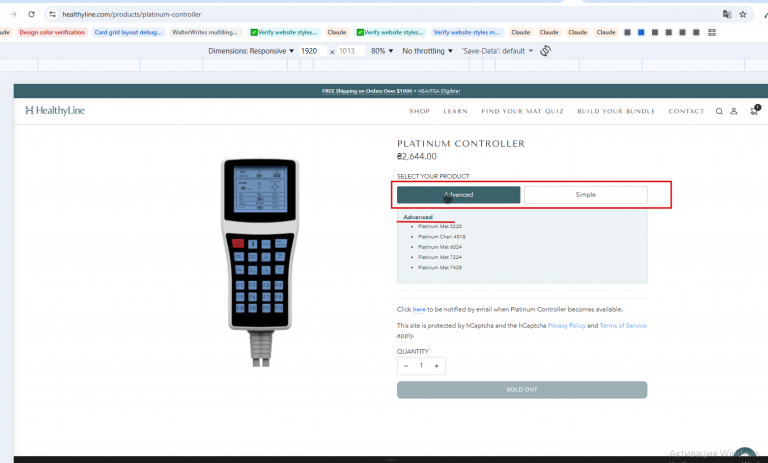
Task: Open the Contact page
Action: click(x=686, y=111)
